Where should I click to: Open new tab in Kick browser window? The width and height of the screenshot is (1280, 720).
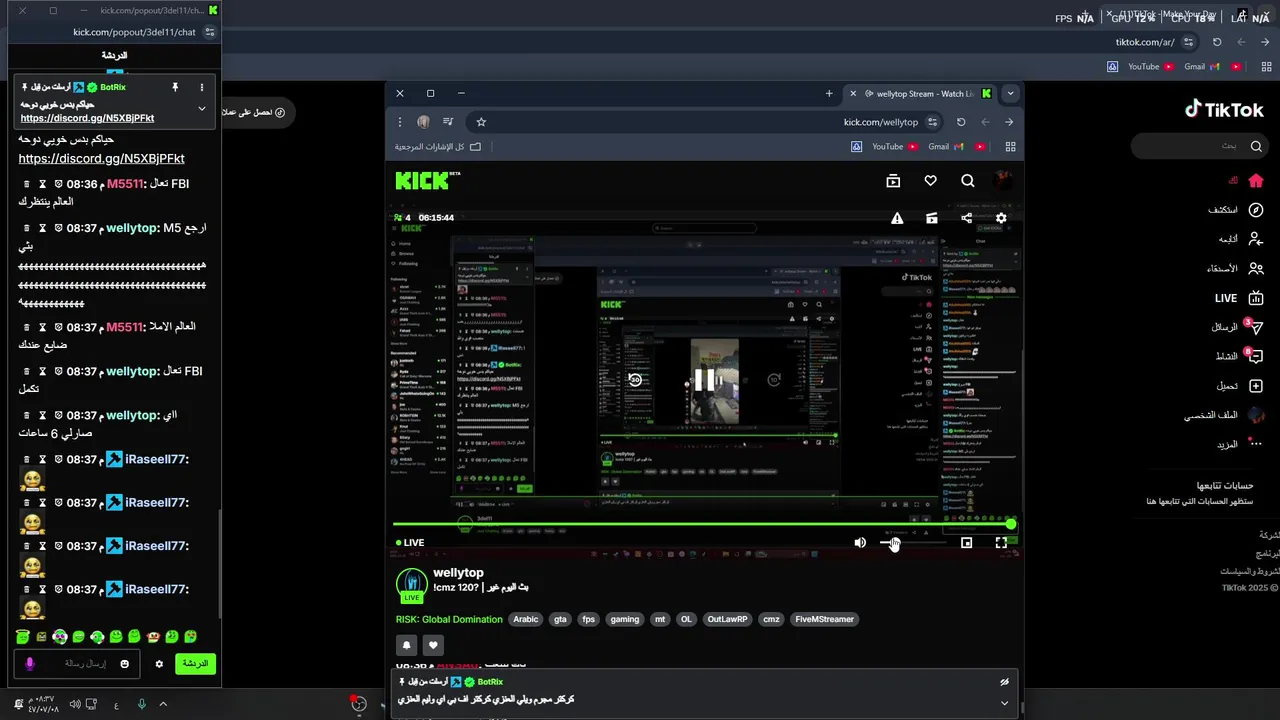point(829,93)
